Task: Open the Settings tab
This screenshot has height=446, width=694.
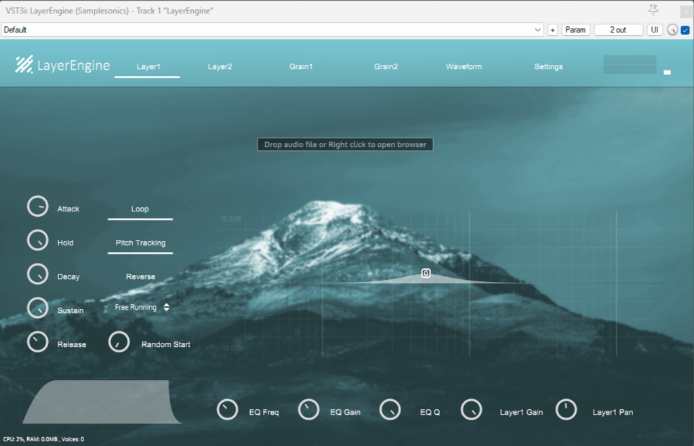Action: pyautogui.click(x=548, y=67)
